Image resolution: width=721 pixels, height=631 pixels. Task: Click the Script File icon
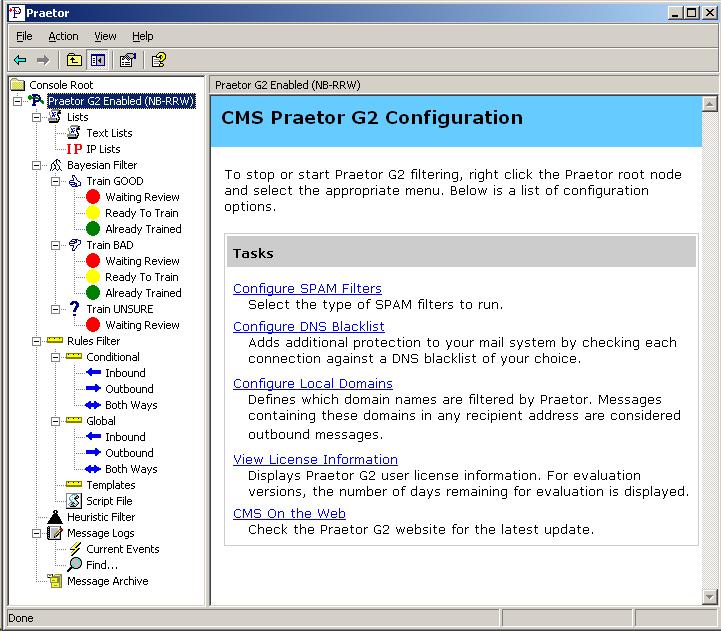74,501
